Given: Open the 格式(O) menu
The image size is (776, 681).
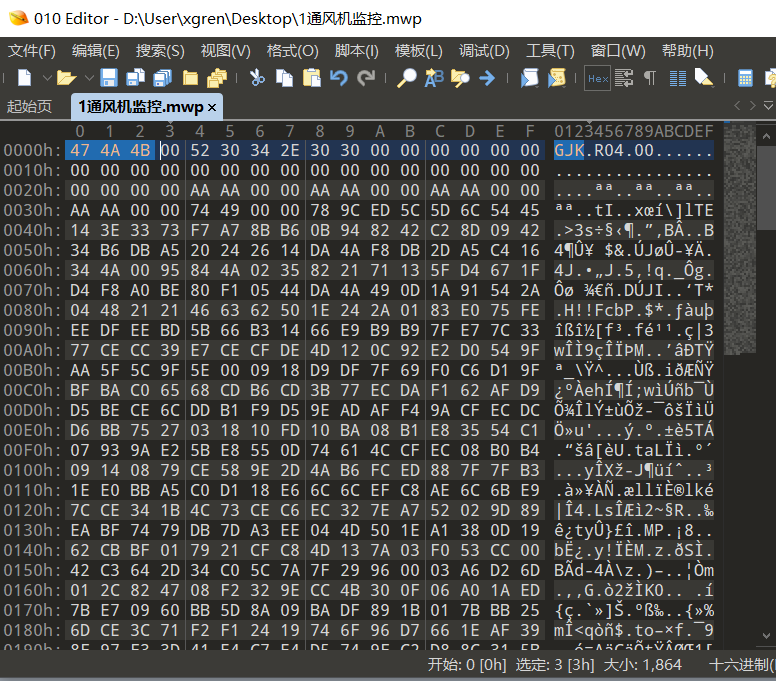Looking at the screenshot, I should point(292,50).
